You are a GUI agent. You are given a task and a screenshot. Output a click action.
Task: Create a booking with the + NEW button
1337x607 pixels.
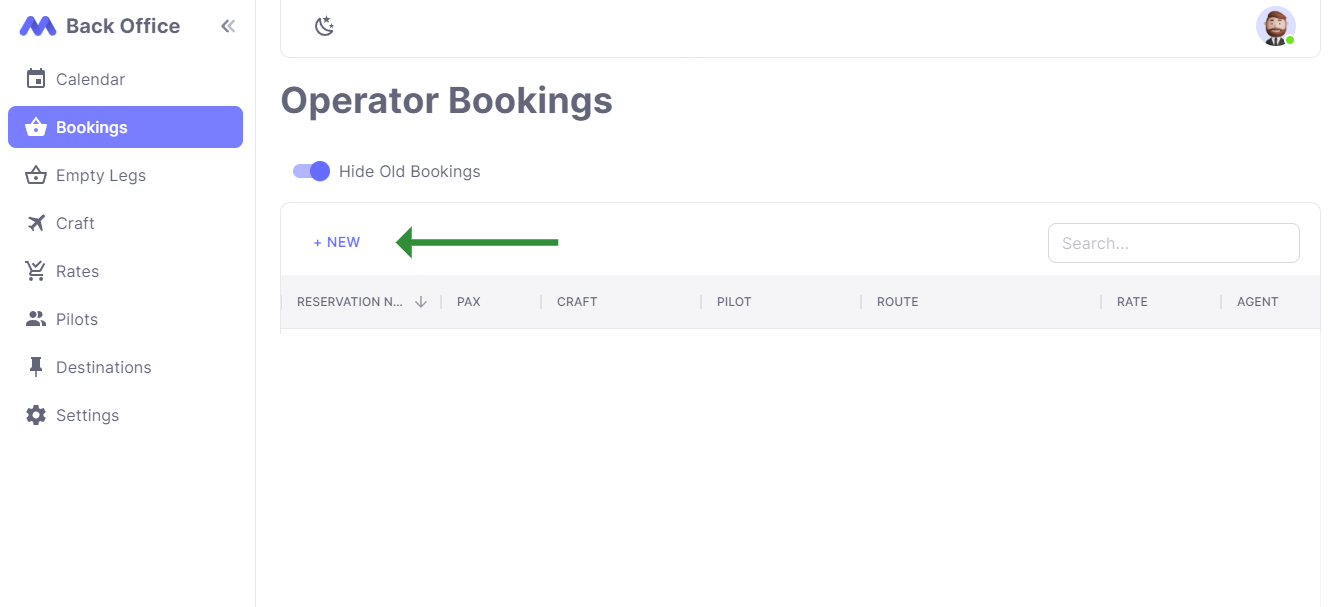tap(336, 242)
